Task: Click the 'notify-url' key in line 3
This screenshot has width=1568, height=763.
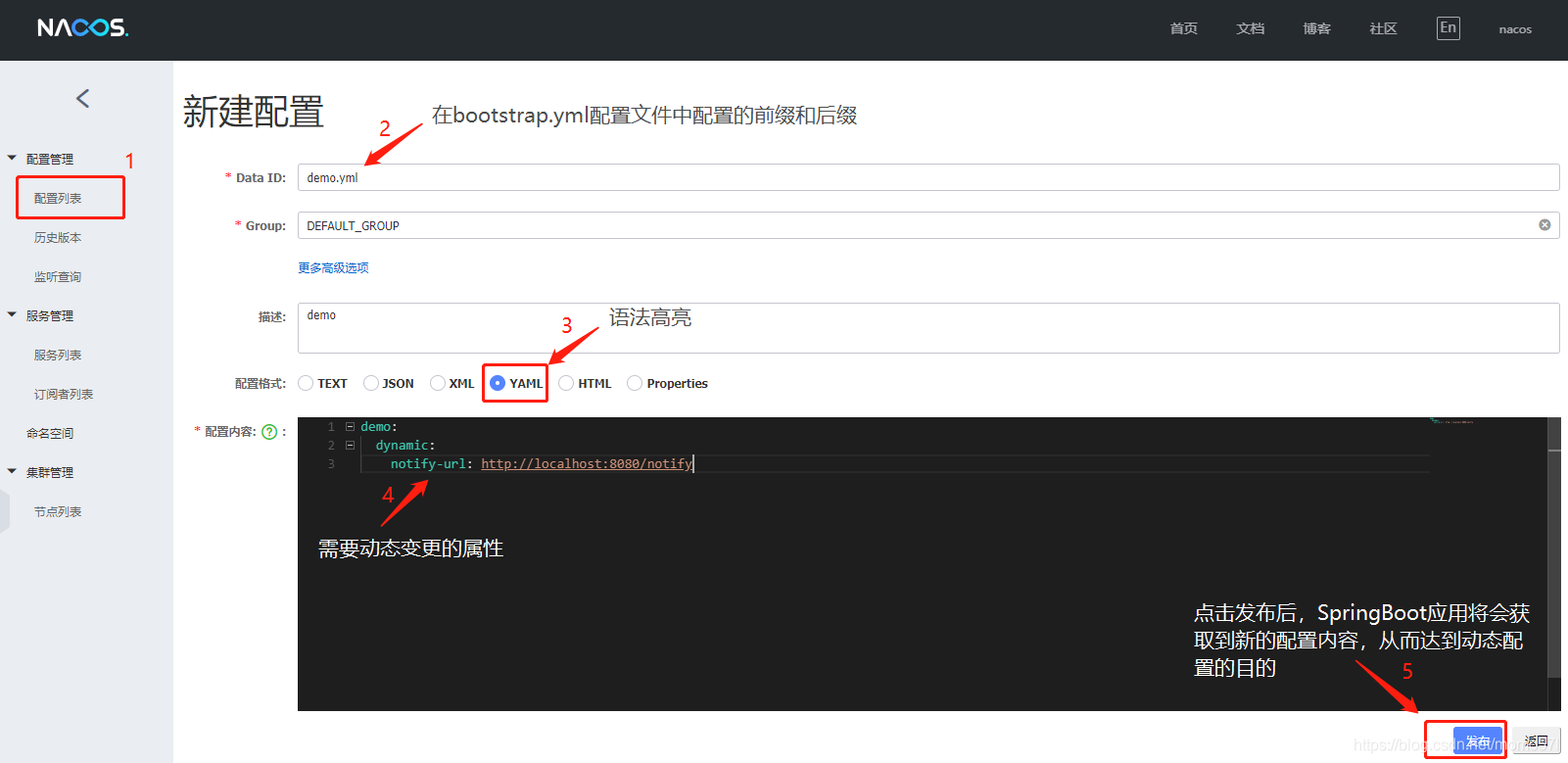Action: coord(428,464)
